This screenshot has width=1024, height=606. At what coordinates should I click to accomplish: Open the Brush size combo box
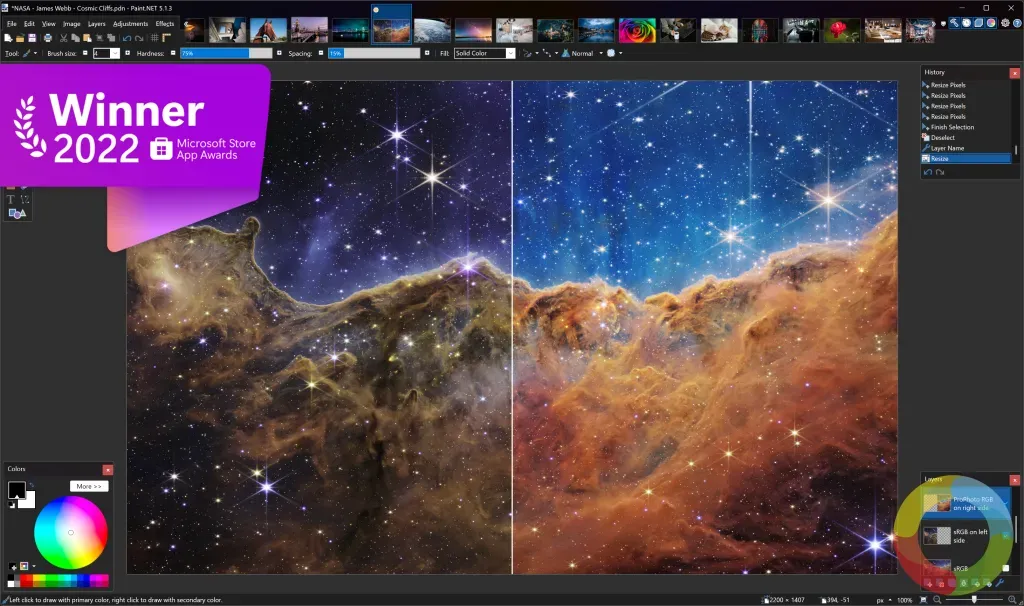pyautogui.click(x=106, y=53)
